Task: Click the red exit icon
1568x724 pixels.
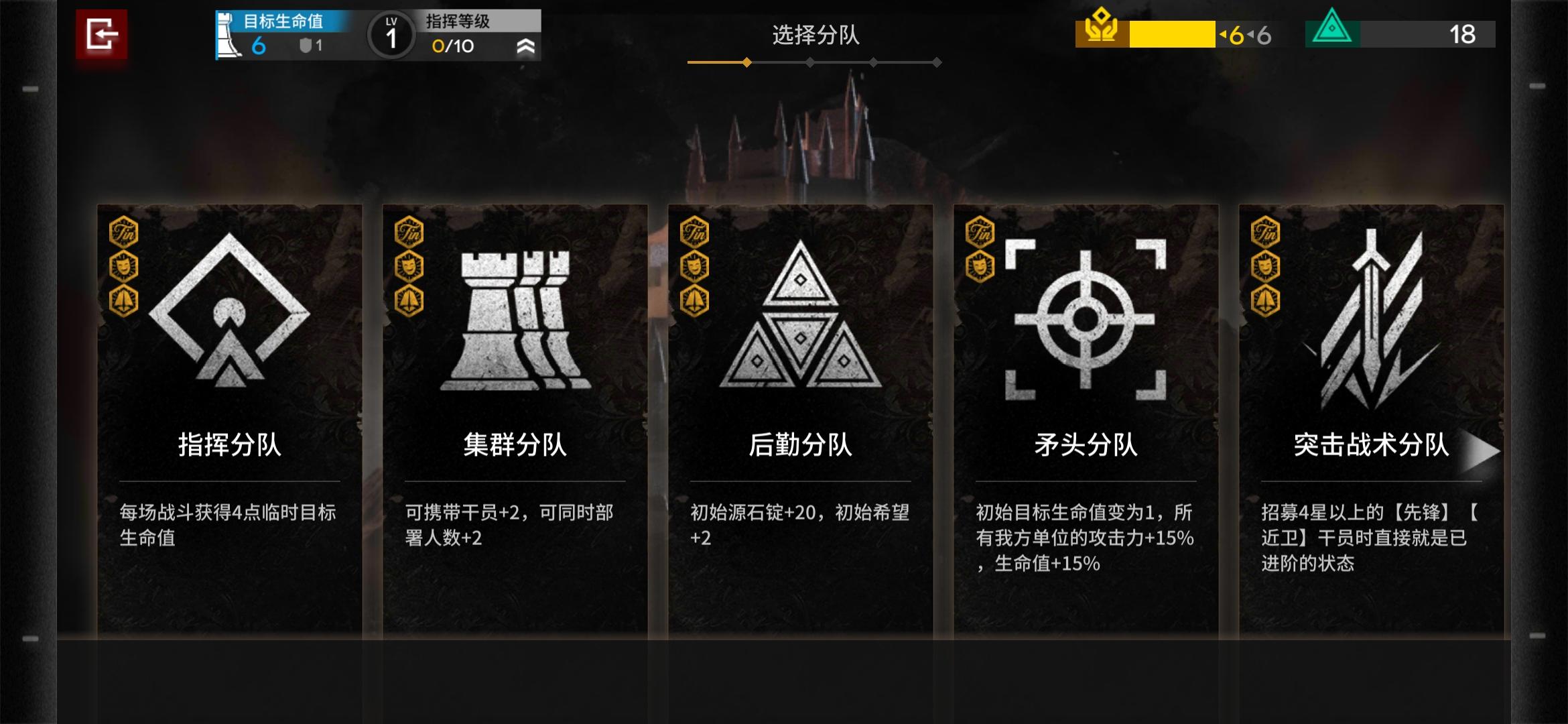Action: pos(101,34)
